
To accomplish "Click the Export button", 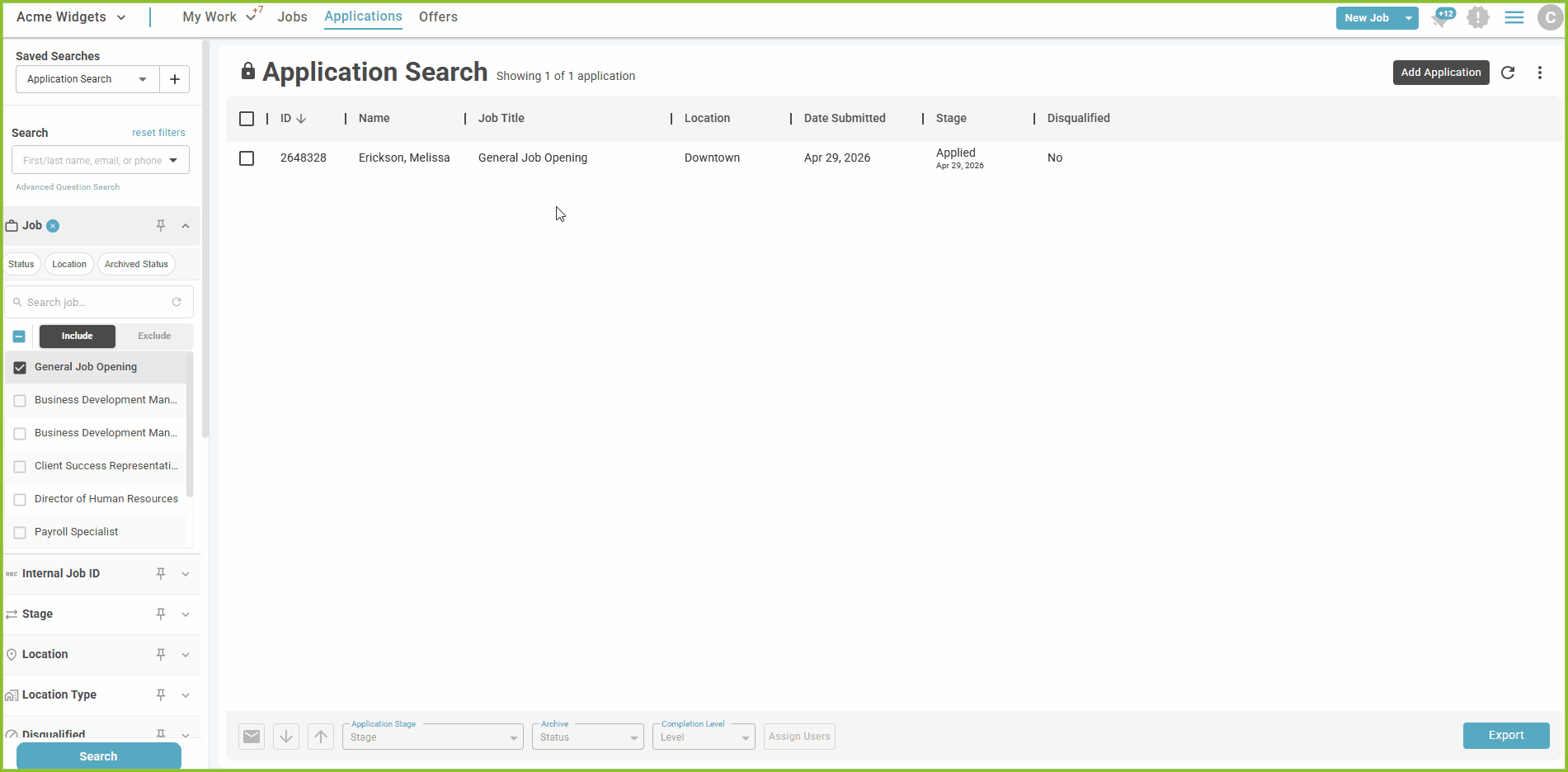I will (1505, 736).
